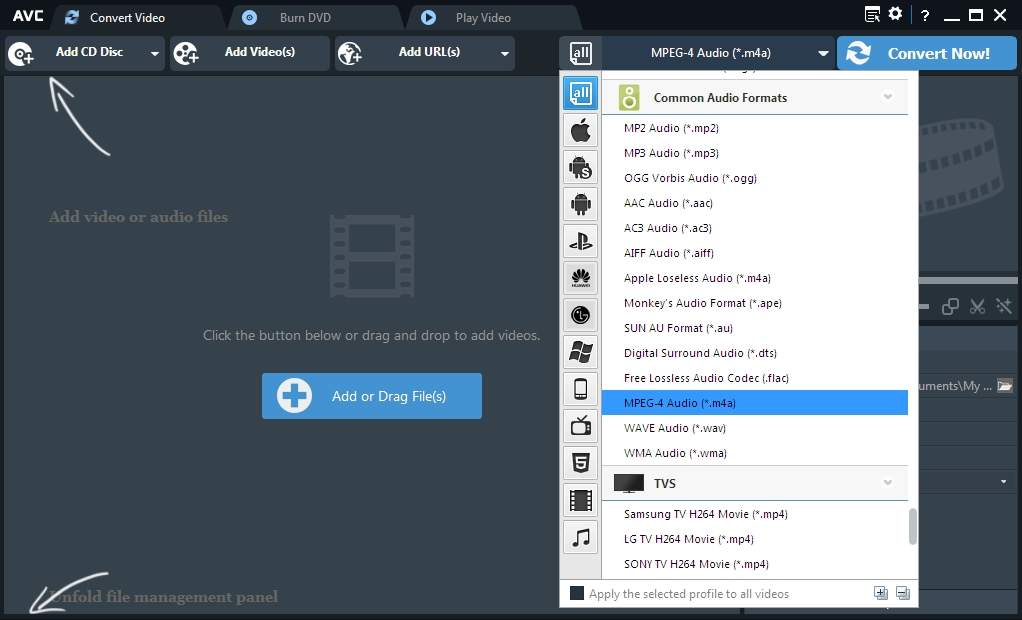1022x620 pixels.
Task: Collapse the Common Audio Formats section
Action: (887, 98)
